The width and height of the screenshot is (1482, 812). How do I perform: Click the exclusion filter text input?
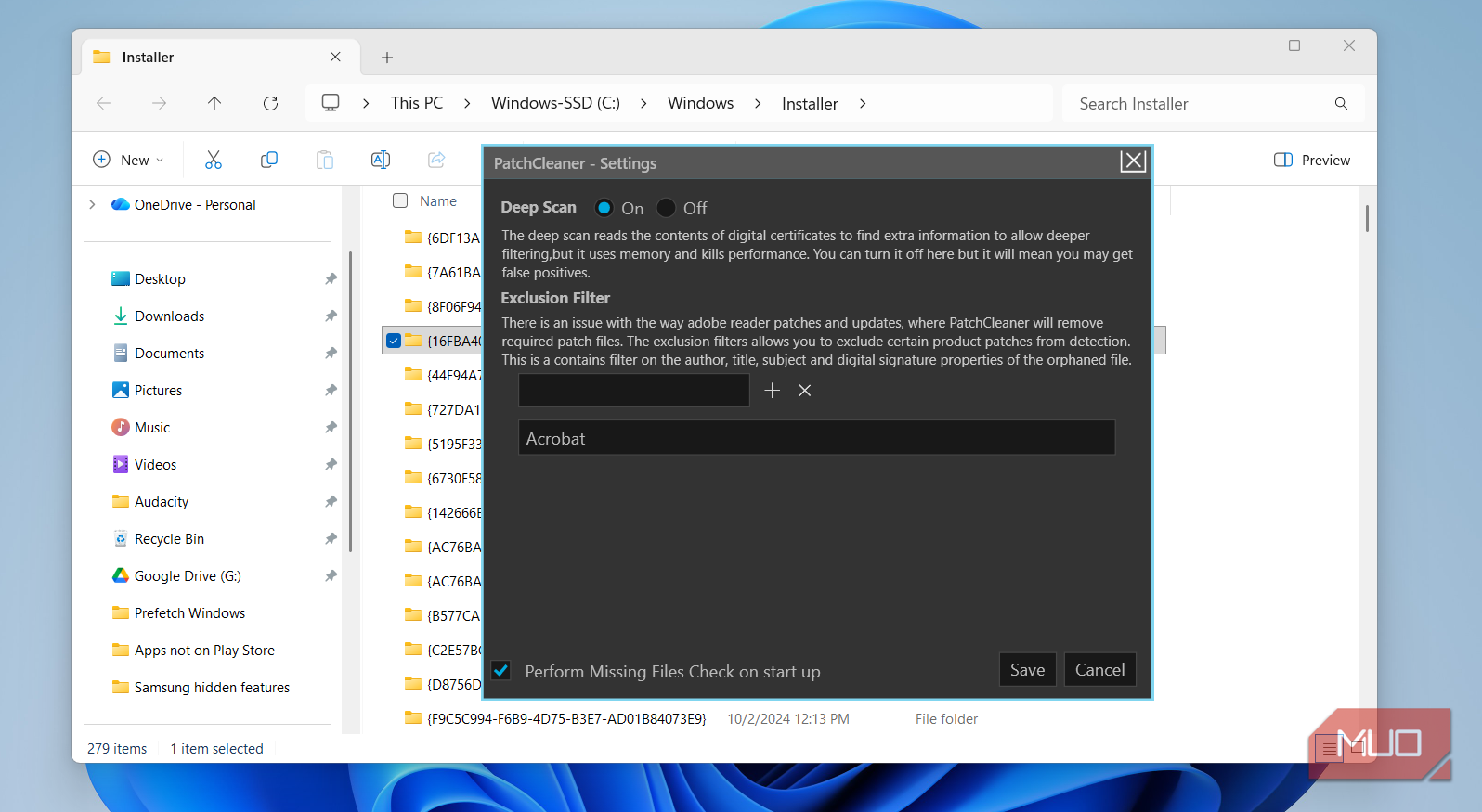click(633, 391)
